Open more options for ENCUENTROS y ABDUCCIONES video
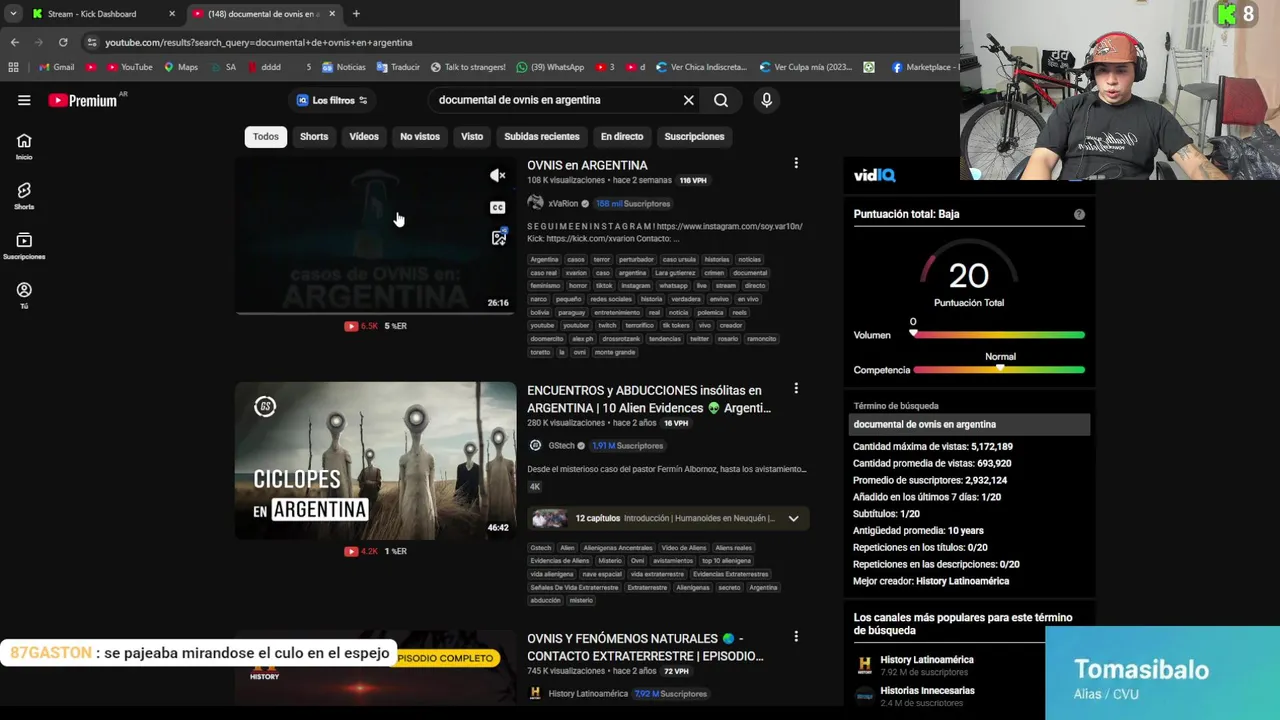Viewport: 1280px width, 720px height. point(796,388)
